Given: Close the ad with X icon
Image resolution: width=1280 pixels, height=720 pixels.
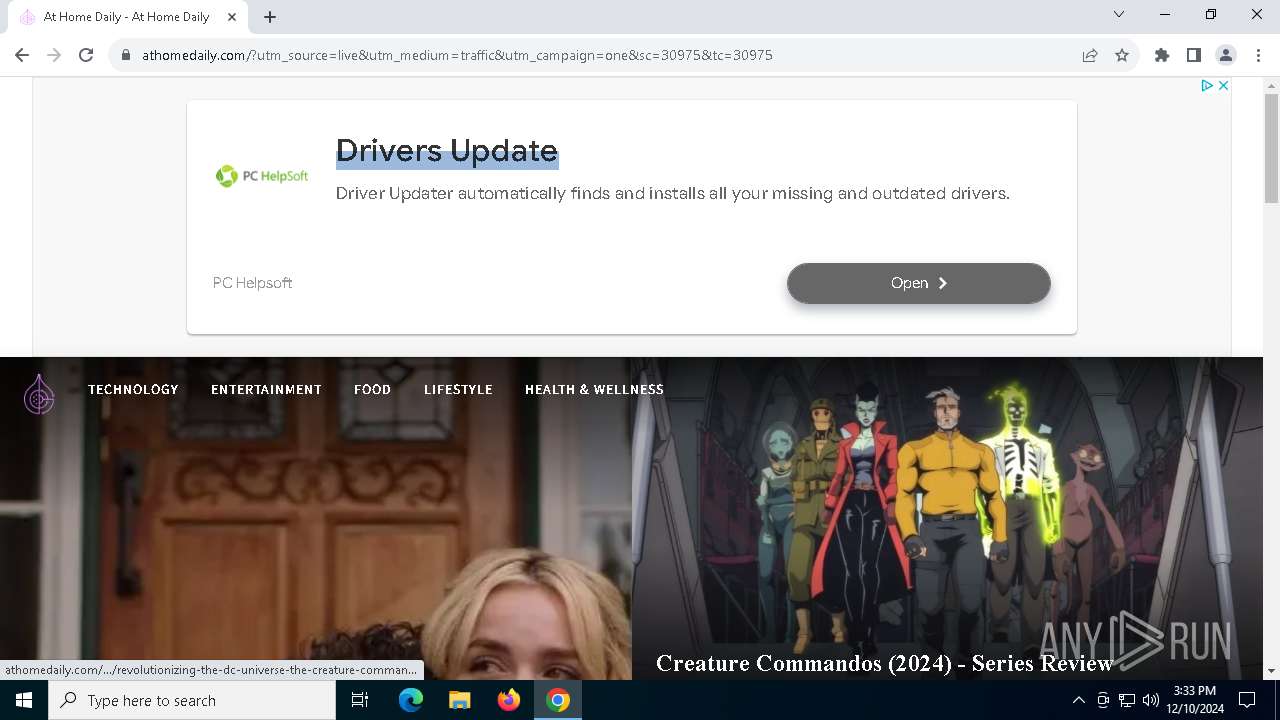Looking at the screenshot, I should (x=1223, y=86).
